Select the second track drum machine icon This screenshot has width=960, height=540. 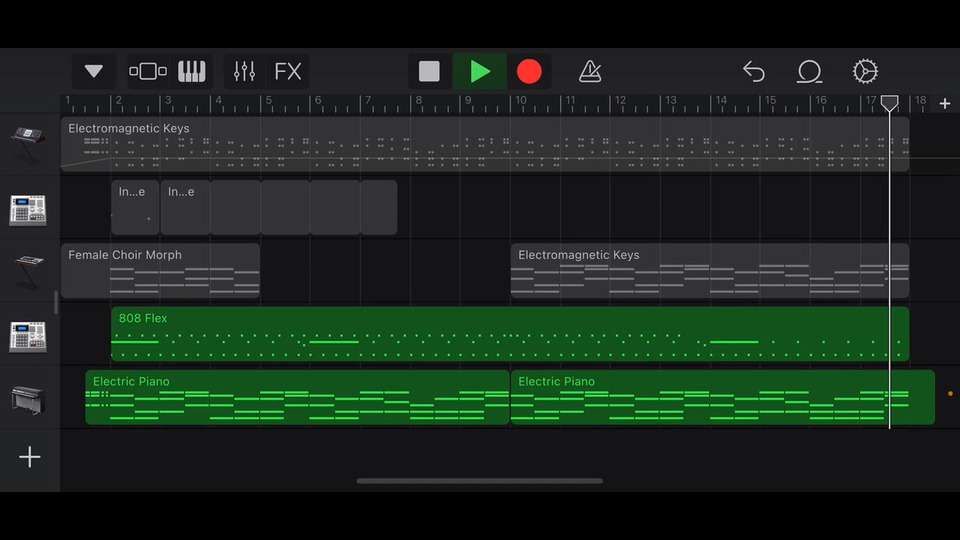pyautogui.click(x=28, y=210)
